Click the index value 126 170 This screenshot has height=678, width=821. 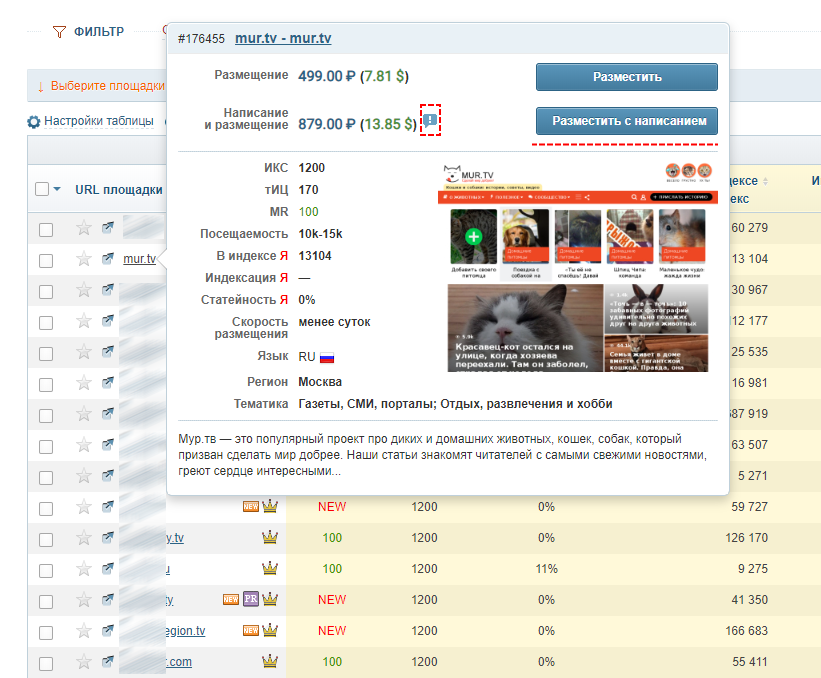coord(747,538)
